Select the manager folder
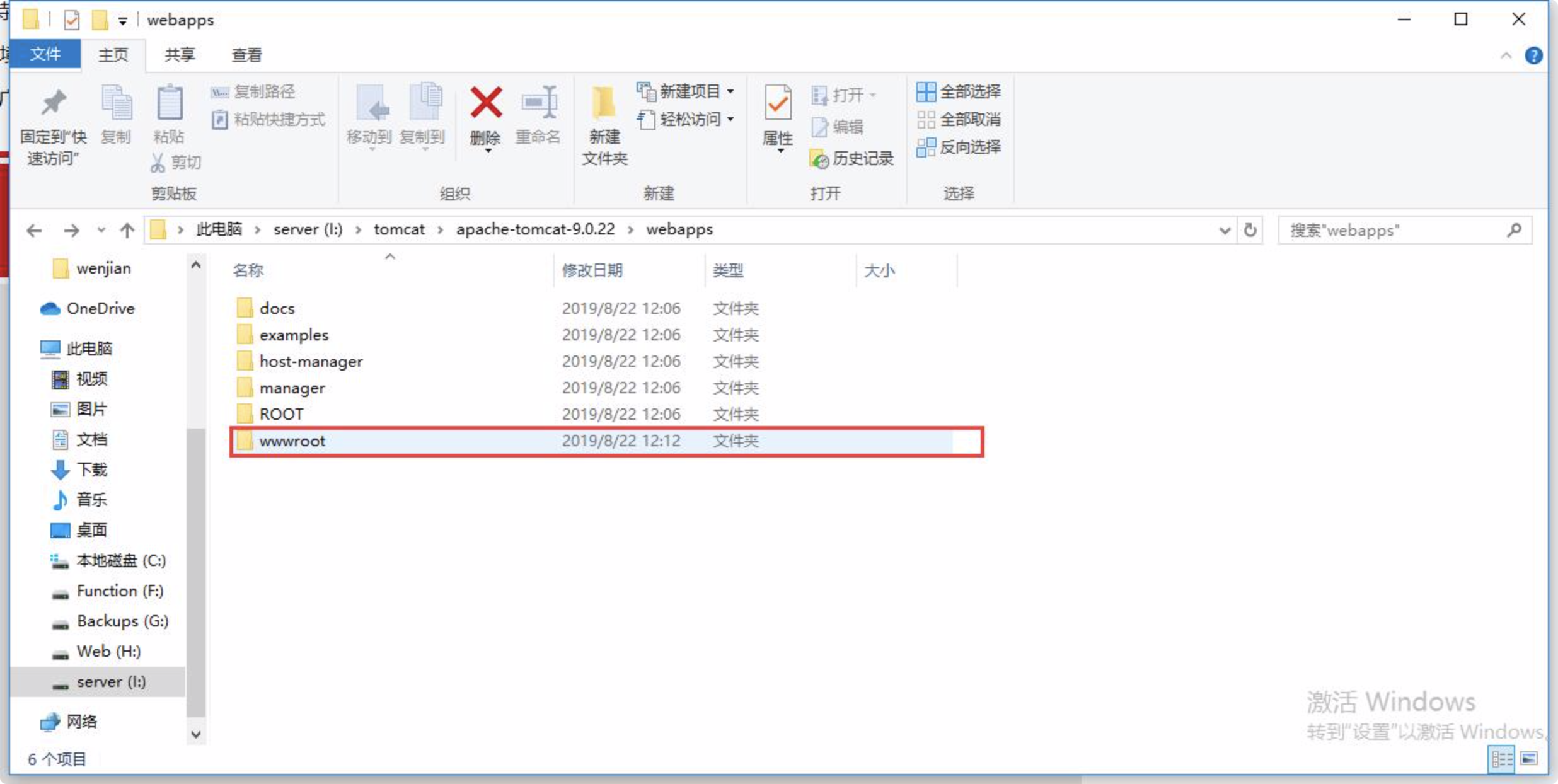The width and height of the screenshot is (1558, 784). (292, 388)
